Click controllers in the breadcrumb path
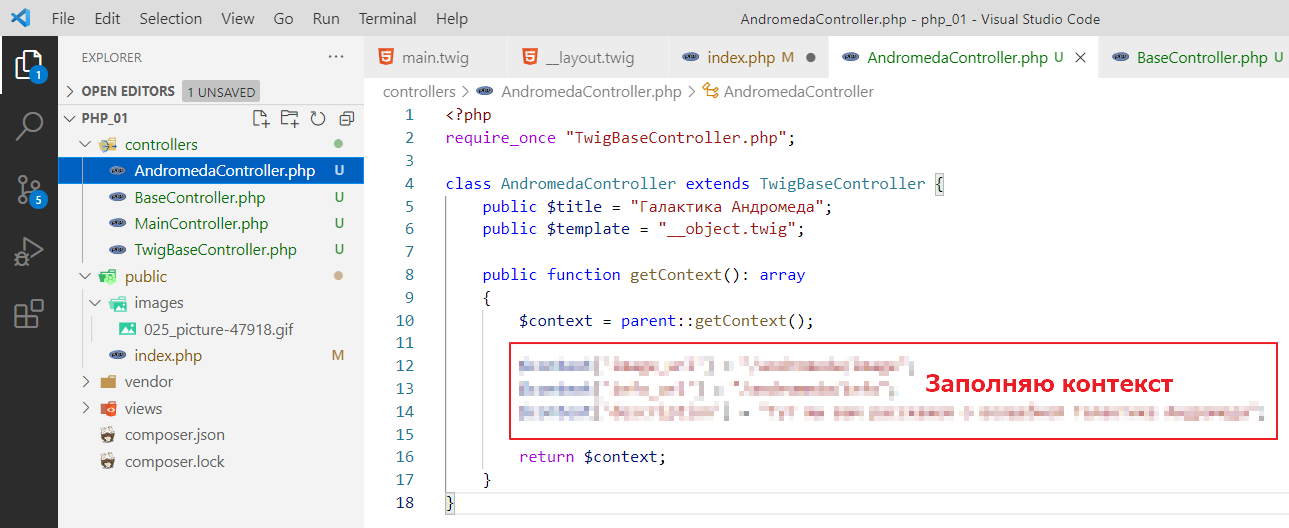The width and height of the screenshot is (1289, 528). 419,92
